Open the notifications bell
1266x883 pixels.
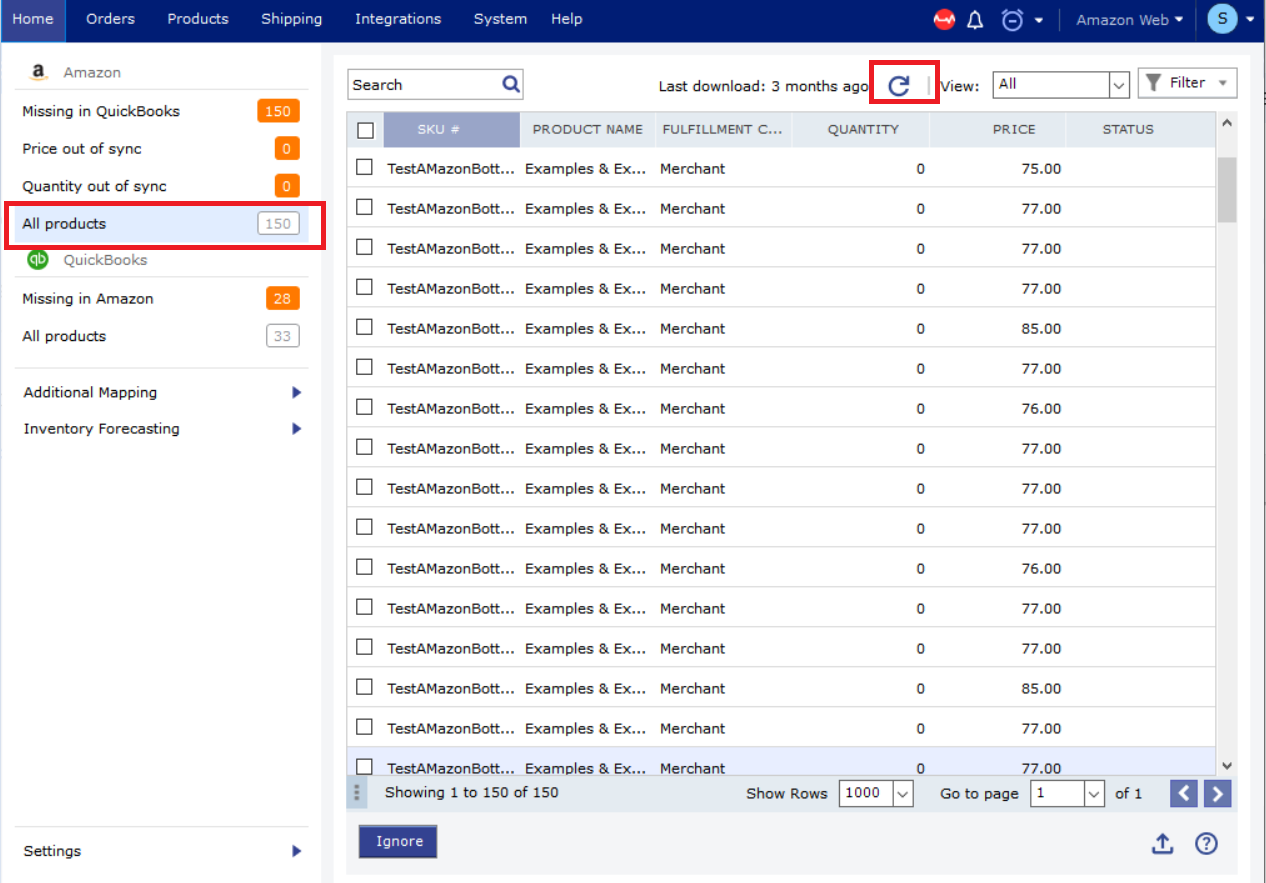point(975,20)
